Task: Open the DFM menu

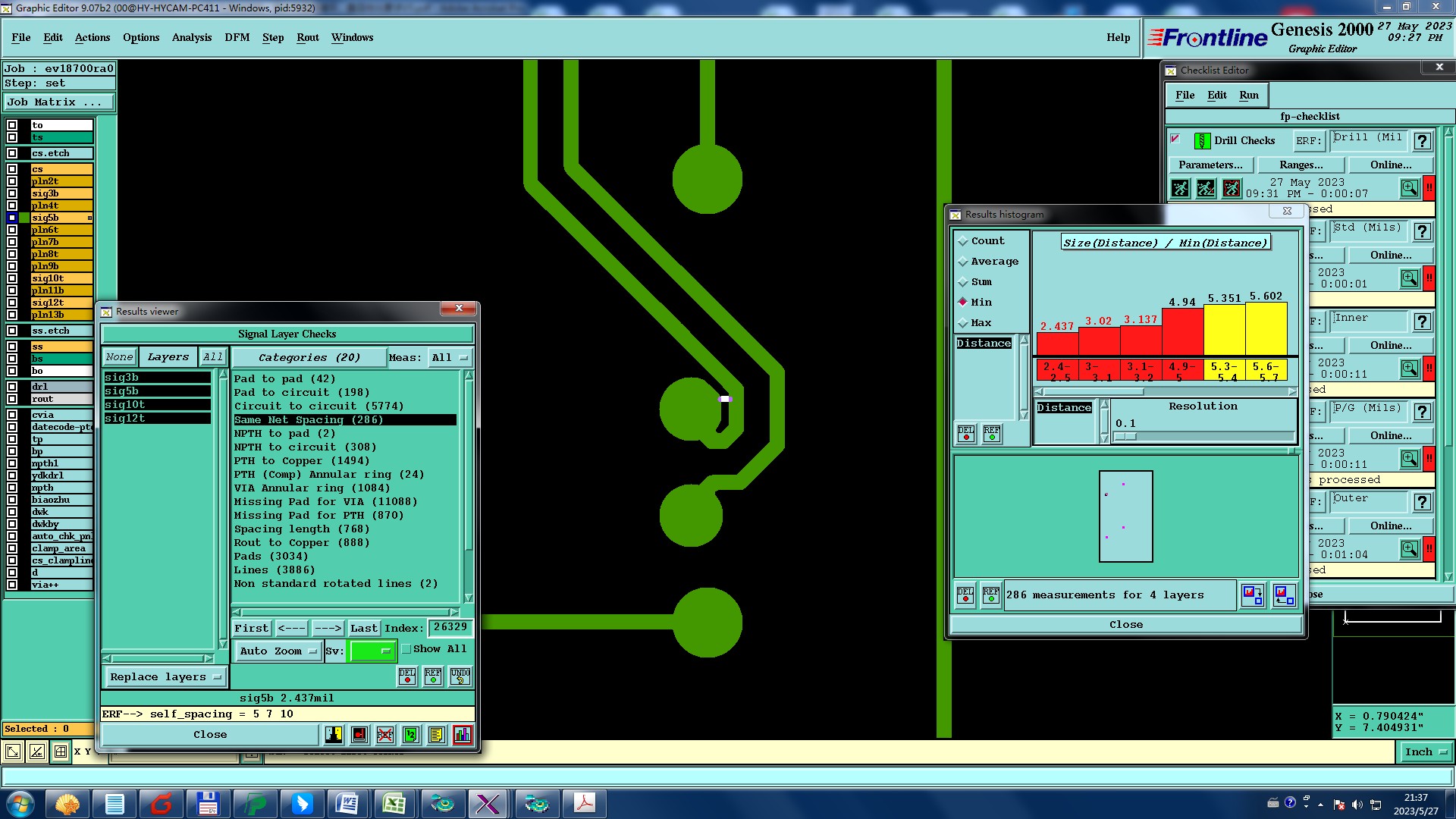Action: point(237,37)
